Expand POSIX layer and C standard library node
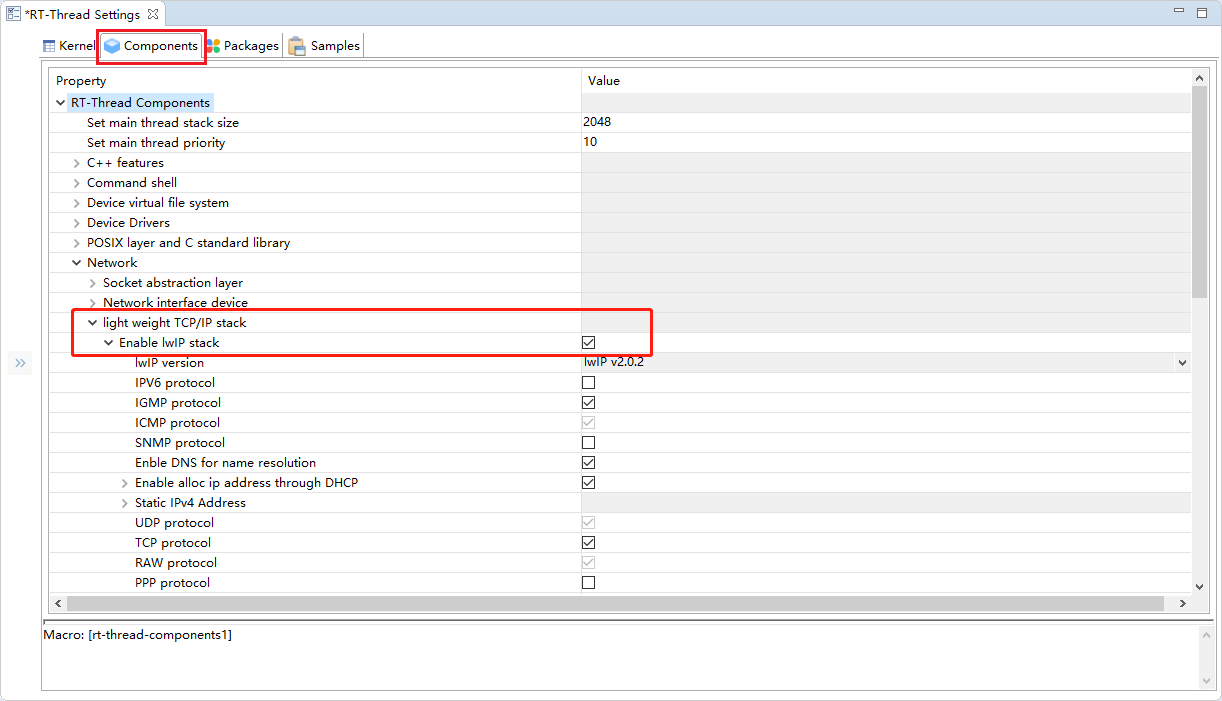Image resolution: width=1222 pixels, height=701 pixels. (x=76, y=243)
